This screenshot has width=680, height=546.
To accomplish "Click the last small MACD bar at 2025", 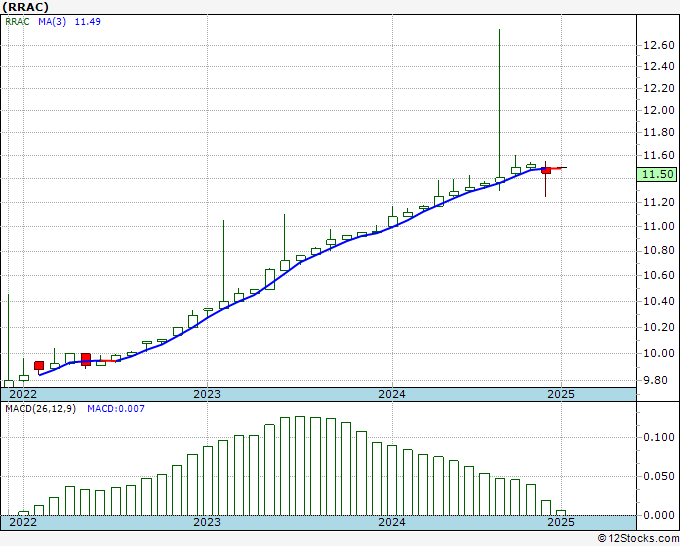I will point(561,512).
